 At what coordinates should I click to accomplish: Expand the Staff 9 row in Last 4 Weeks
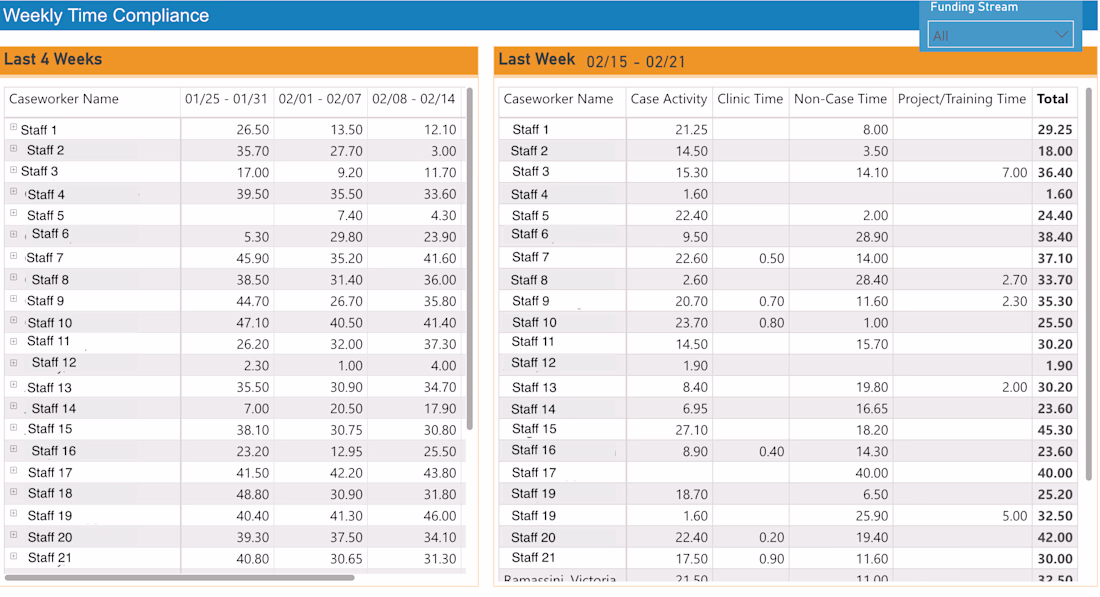[x=13, y=299]
